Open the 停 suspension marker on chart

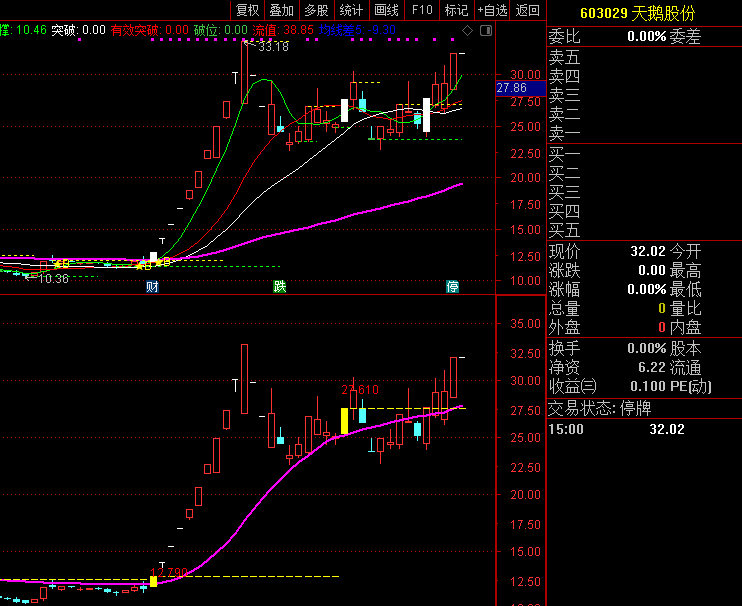click(452, 286)
